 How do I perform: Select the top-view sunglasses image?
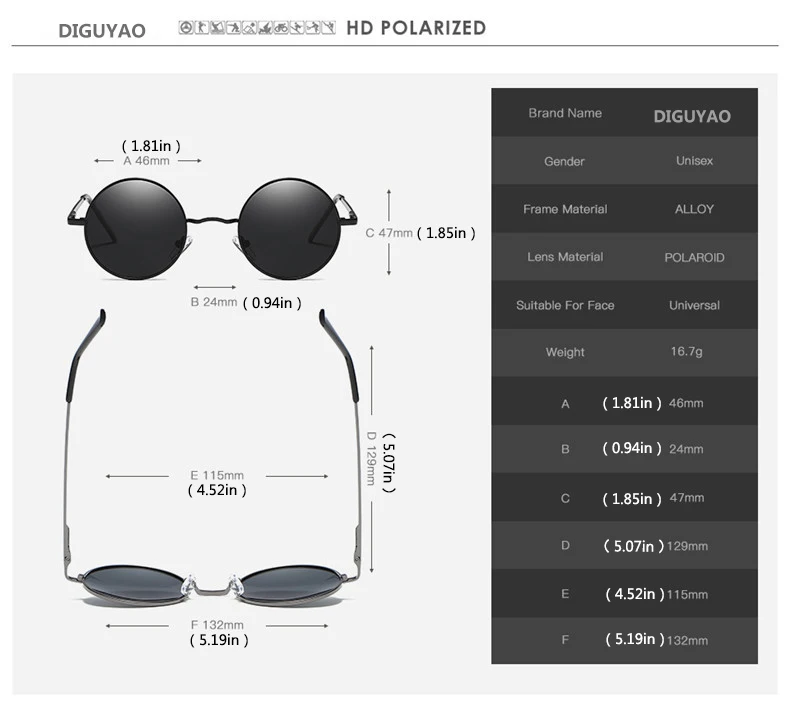[212, 458]
